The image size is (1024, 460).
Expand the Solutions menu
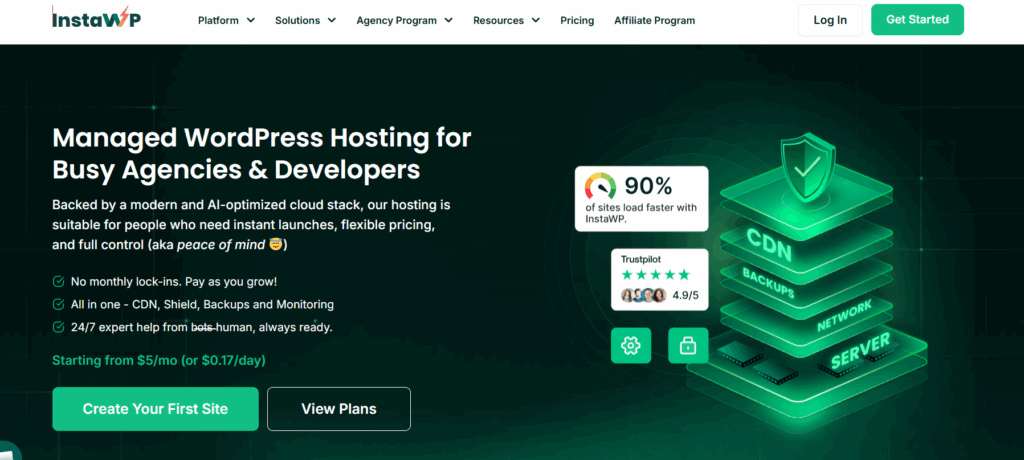(305, 20)
